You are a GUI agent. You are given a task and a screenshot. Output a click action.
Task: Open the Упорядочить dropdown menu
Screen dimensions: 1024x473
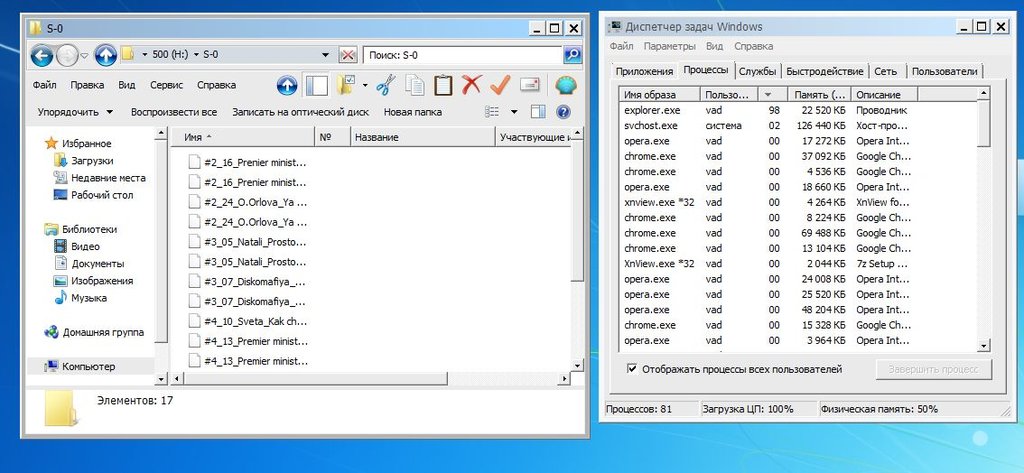[75, 112]
